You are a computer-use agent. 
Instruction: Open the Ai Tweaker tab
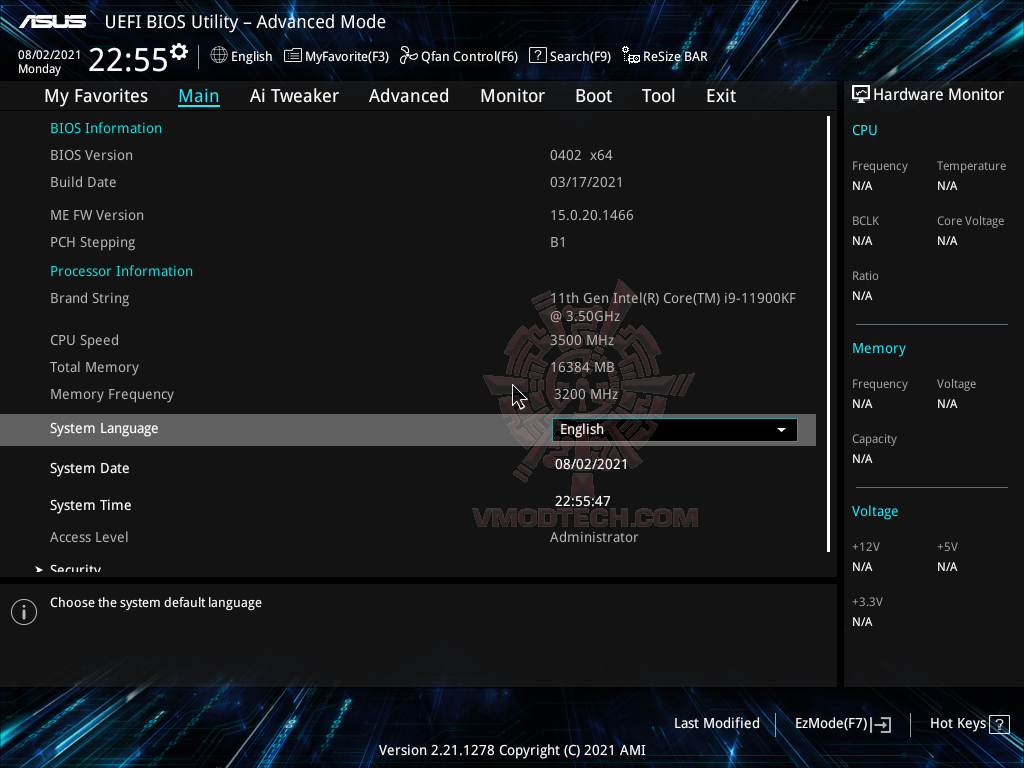pyautogui.click(x=294, y=96)
